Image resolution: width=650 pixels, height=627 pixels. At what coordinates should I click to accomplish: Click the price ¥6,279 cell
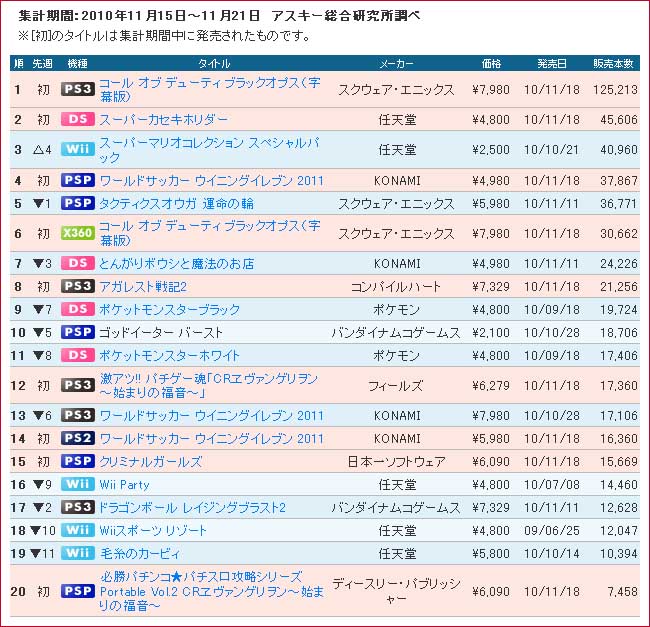[x=491, y=386]
